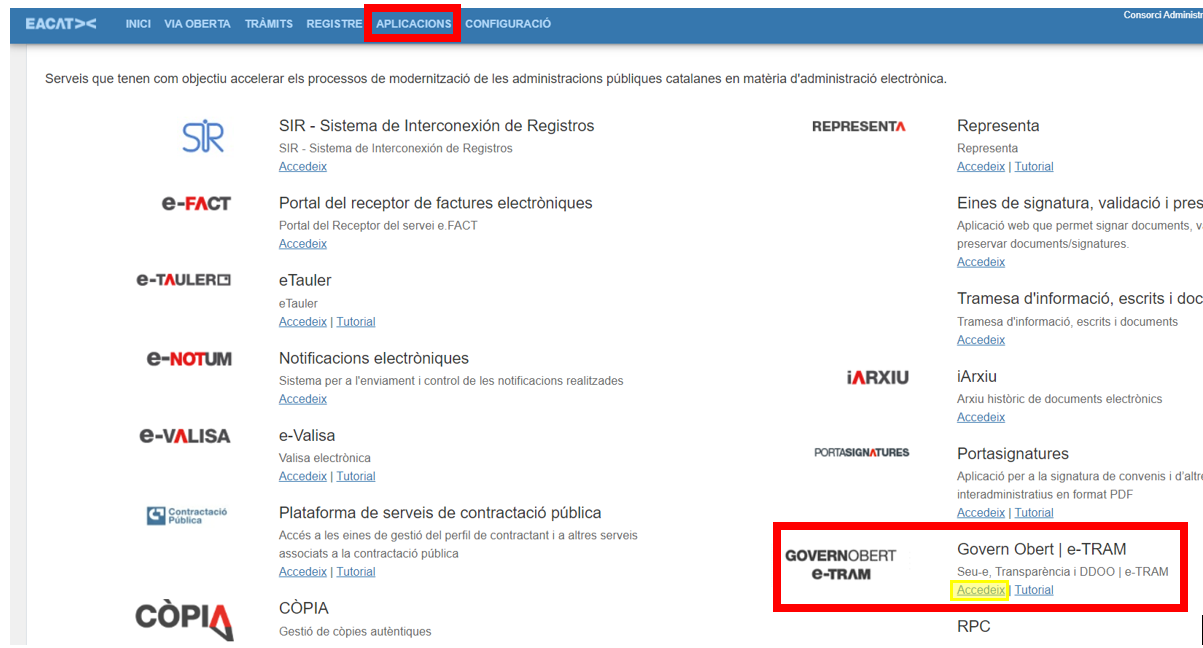Image resolution: width=1203 pixels, height=648 pixels.
Task: Click the GOVERNOBERT e-TRAM logo
Action: coord(840,564)
